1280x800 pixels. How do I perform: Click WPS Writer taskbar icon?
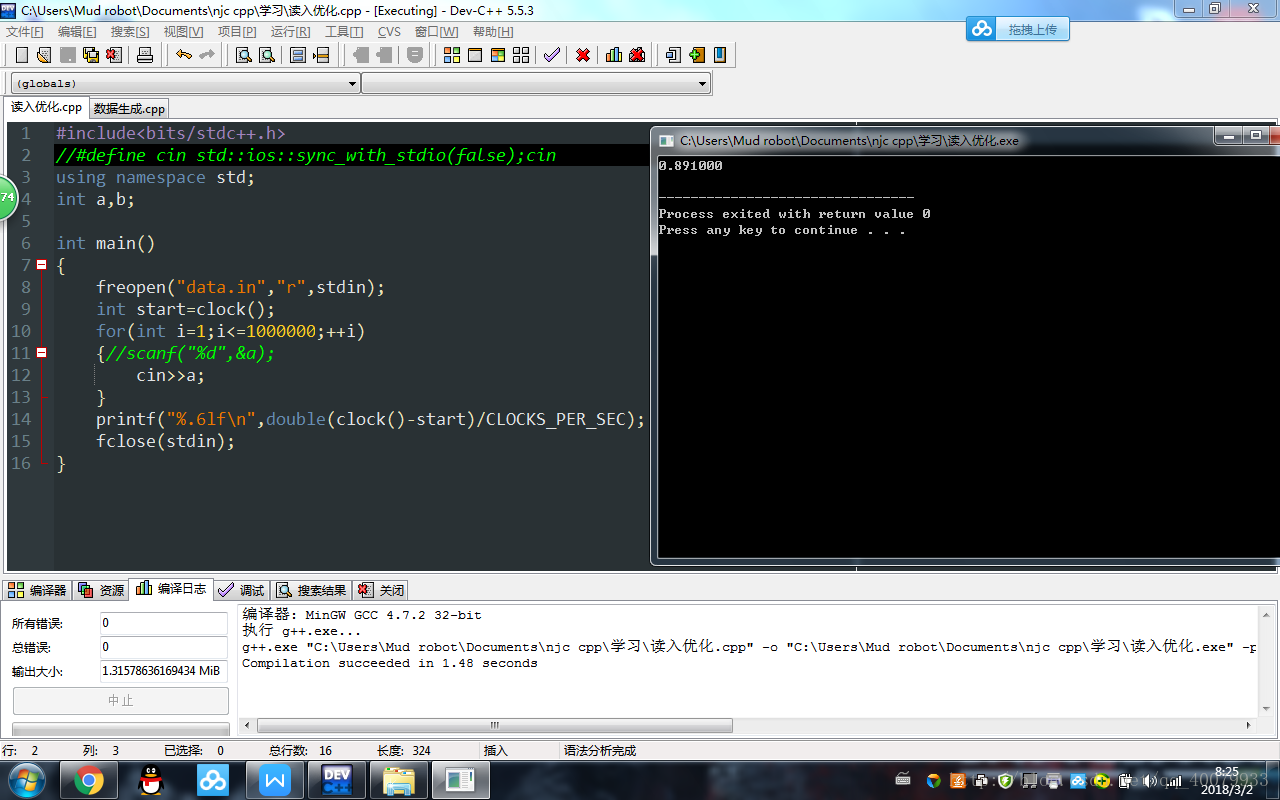[275, 780]
